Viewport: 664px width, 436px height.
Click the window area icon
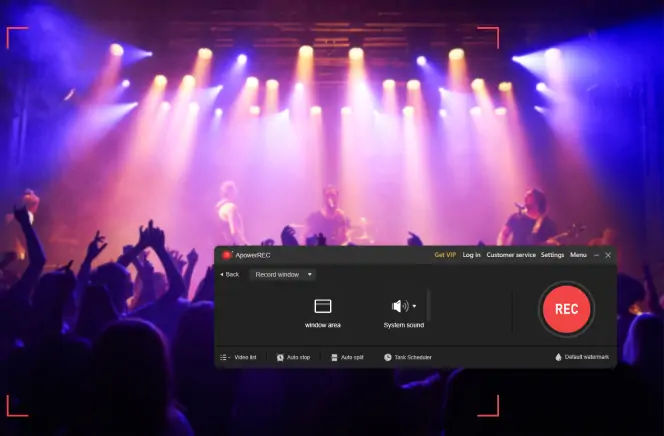323,306
